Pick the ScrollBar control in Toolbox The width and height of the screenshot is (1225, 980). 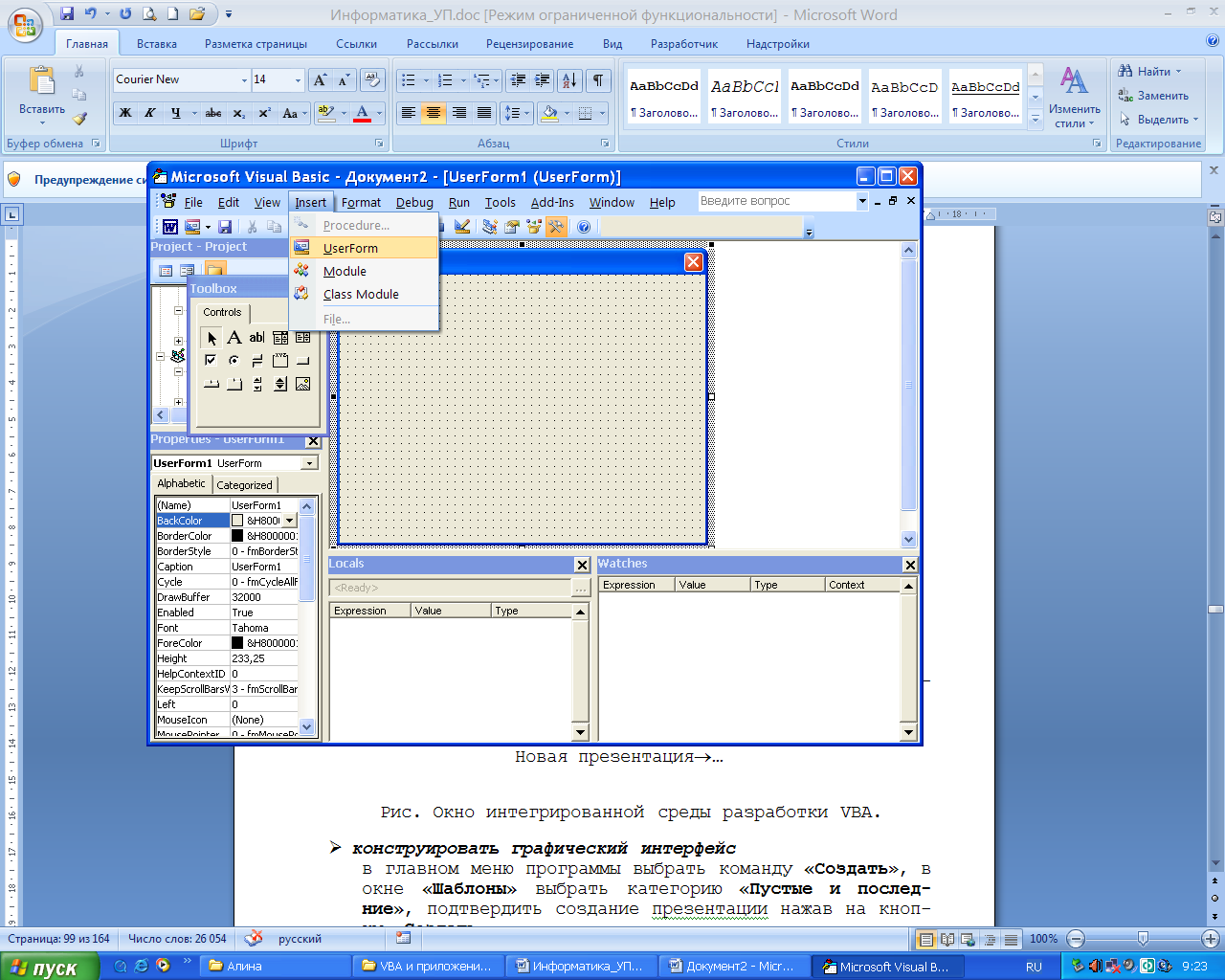256,384
